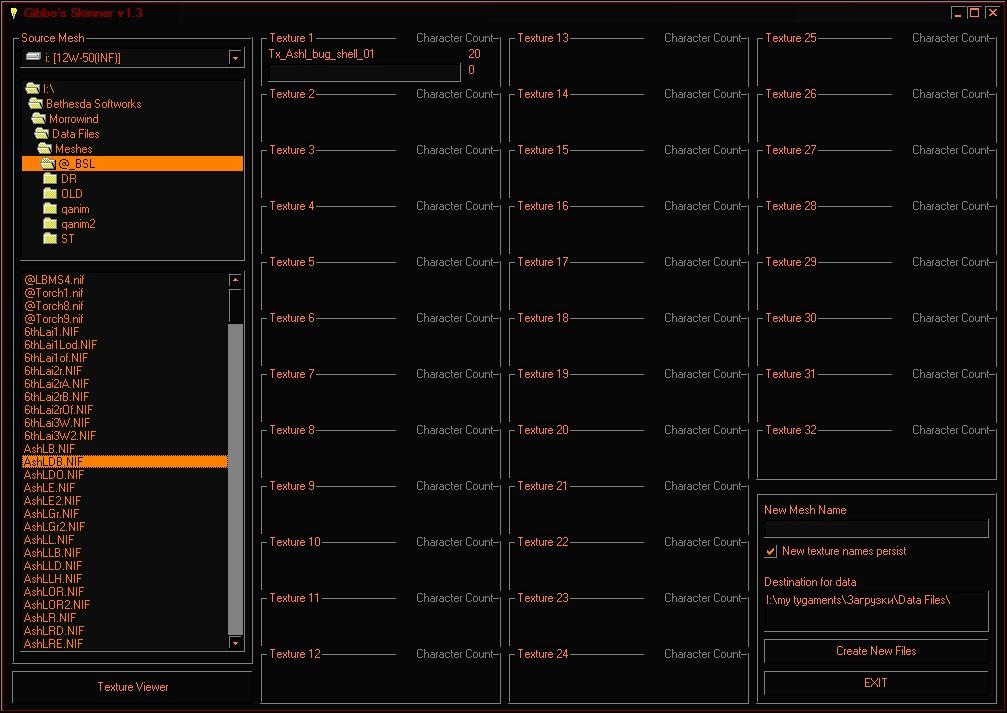This screenshot has width=1007, height=713.
Task: Click the qanim folder icon
Action: click(x=50, y=209)
